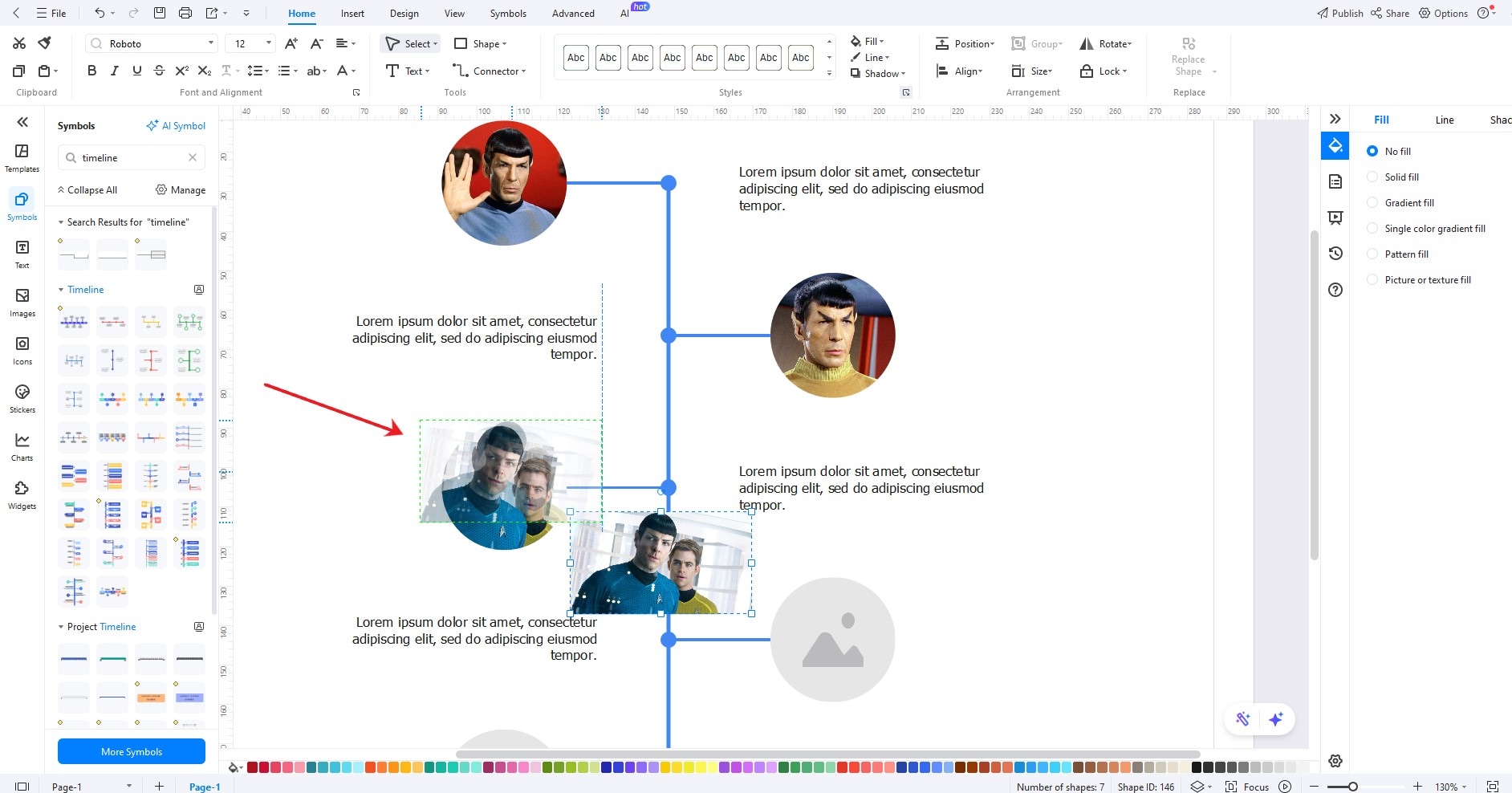Image resolution: width=1512 pixels, height=793 pixels.
Task: Collapse the Timeline symbols section
Action: click(61, 290)
